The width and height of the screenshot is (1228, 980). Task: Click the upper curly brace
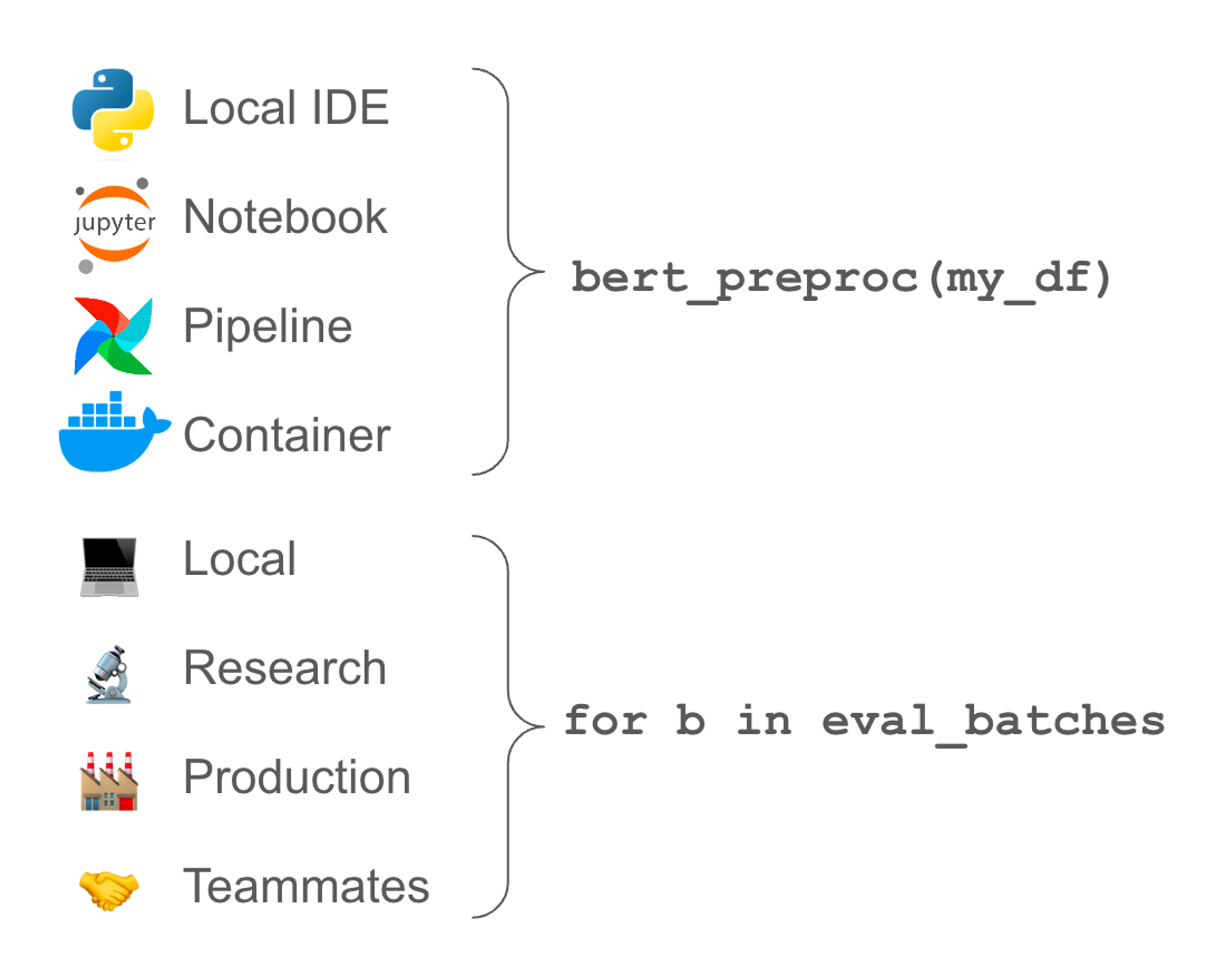pos(508,272)
